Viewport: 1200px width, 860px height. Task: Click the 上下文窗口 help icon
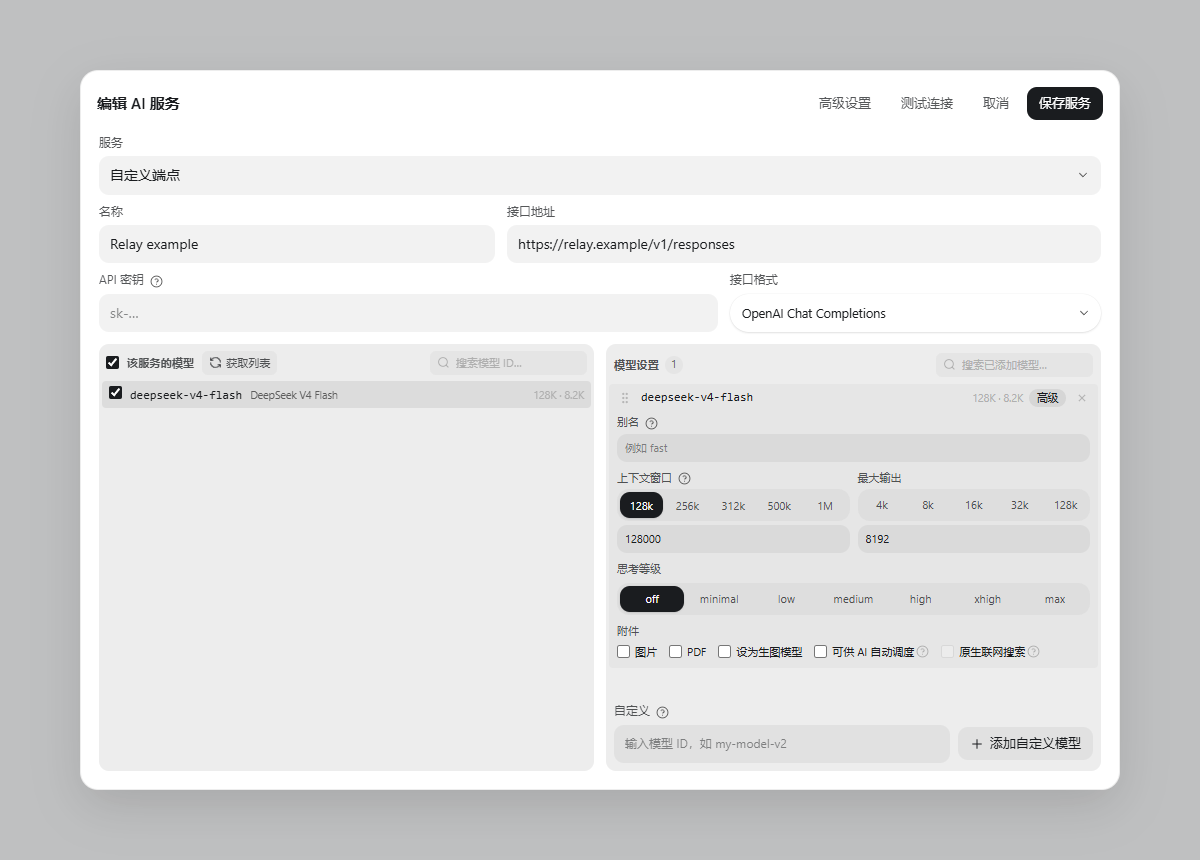click(685, 479)
